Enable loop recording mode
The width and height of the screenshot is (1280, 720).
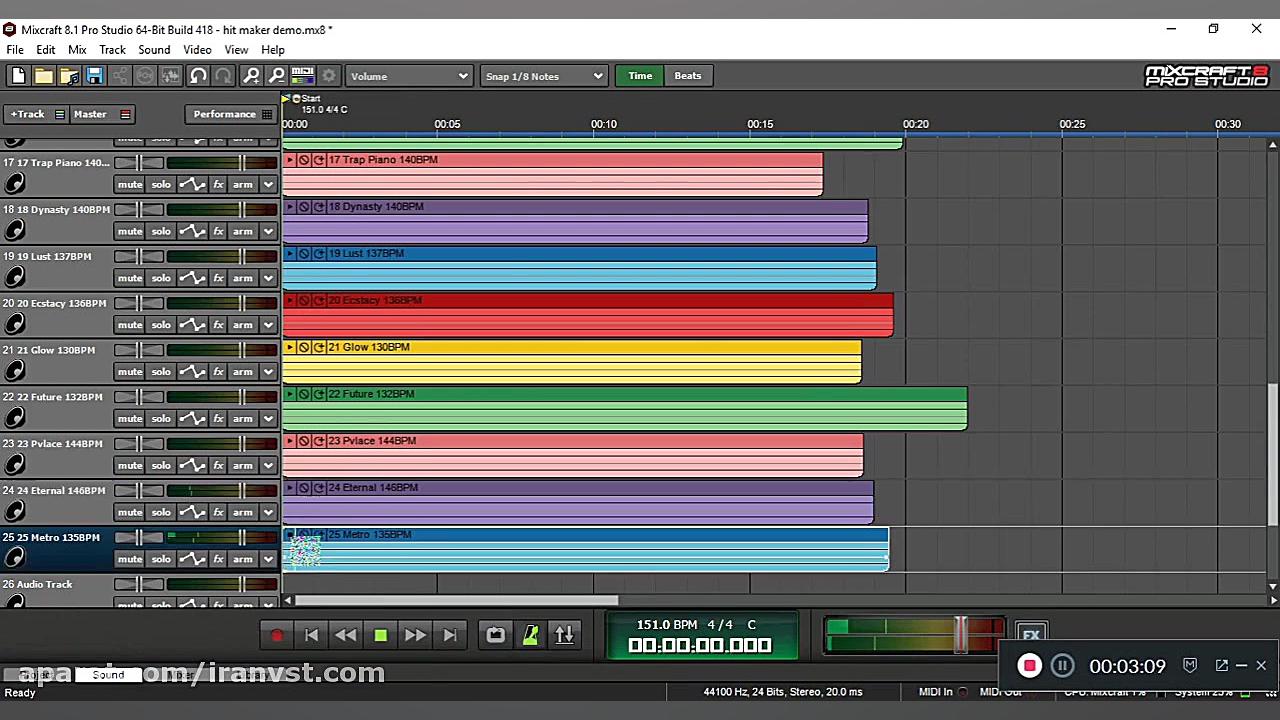tap(495, 634)
